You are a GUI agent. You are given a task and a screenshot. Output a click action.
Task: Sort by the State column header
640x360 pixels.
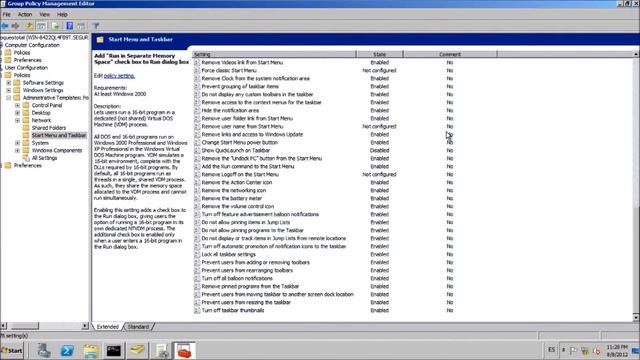click(380, 54)
